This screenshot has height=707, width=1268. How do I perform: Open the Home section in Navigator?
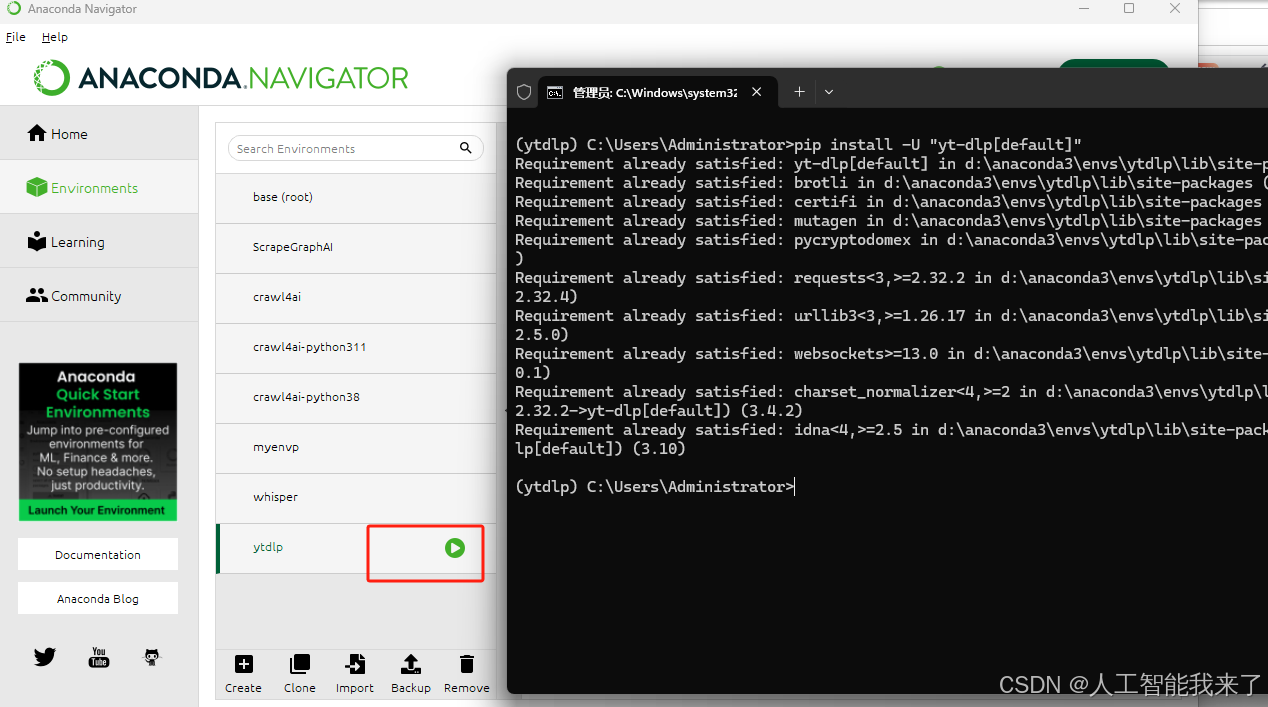click(x=99, y=133)
